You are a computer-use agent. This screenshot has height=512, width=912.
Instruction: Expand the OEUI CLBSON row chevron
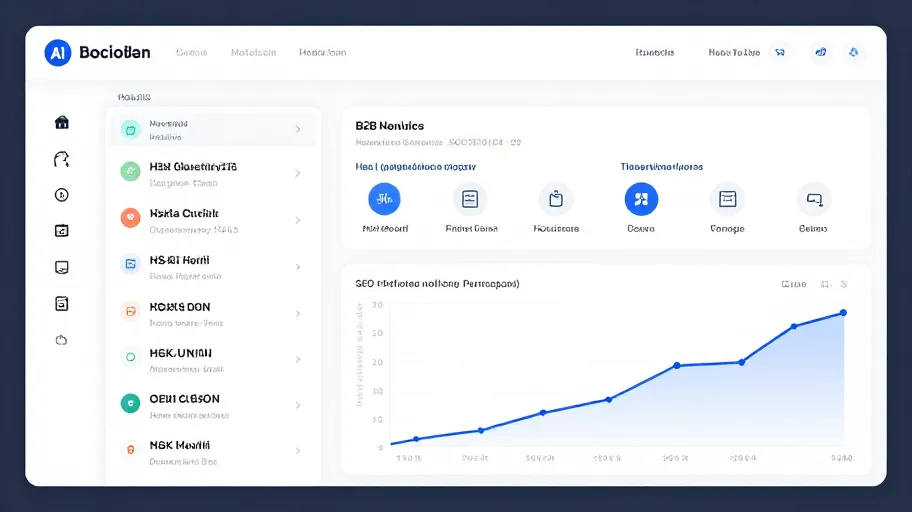[x=298, y=405]
